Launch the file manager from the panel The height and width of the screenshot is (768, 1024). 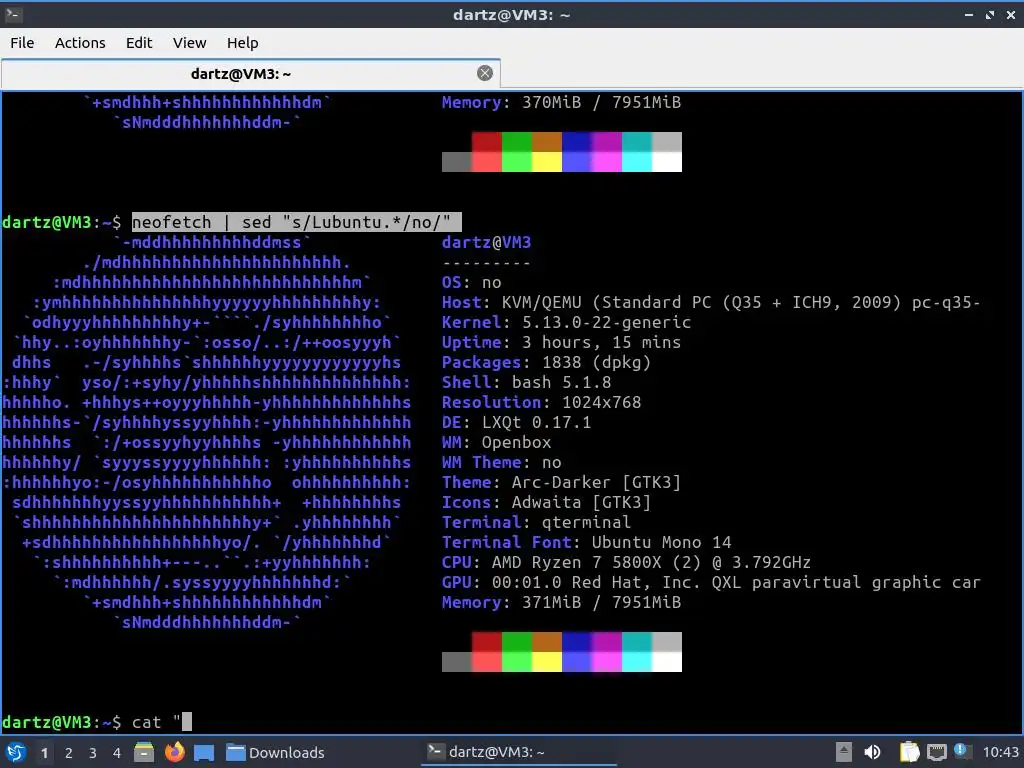144,752
